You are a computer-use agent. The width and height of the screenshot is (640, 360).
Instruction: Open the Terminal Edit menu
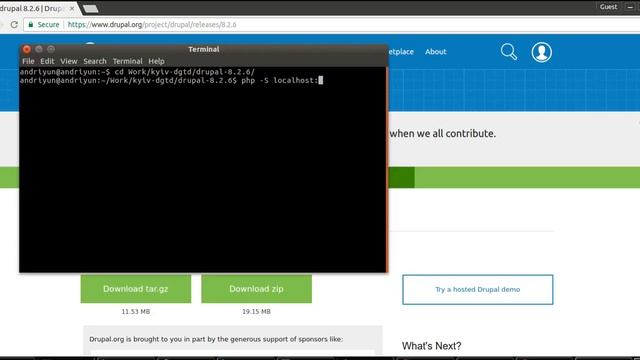[x=47, y=61]
